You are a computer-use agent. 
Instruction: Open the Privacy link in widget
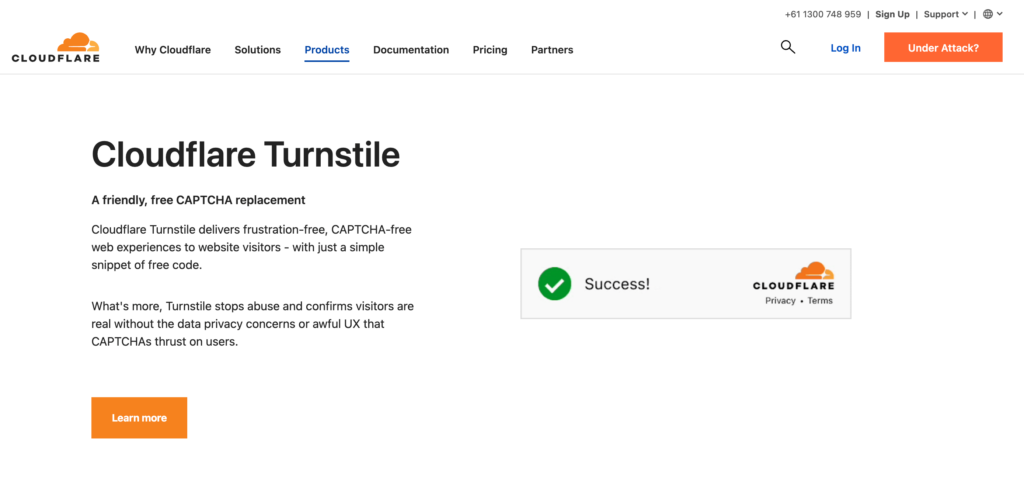coord(780,301)
